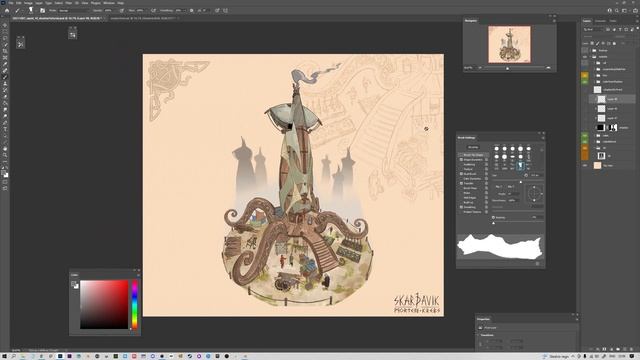
Task: Switch to the Channels tab
Action: [x=600, y=21]
